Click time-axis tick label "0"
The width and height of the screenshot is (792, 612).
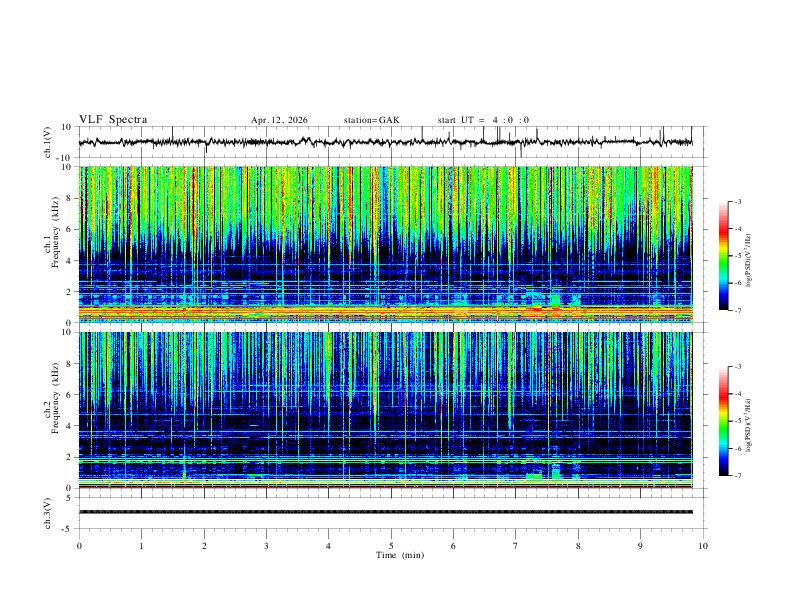pyautogui.click(x=79, y=546)
